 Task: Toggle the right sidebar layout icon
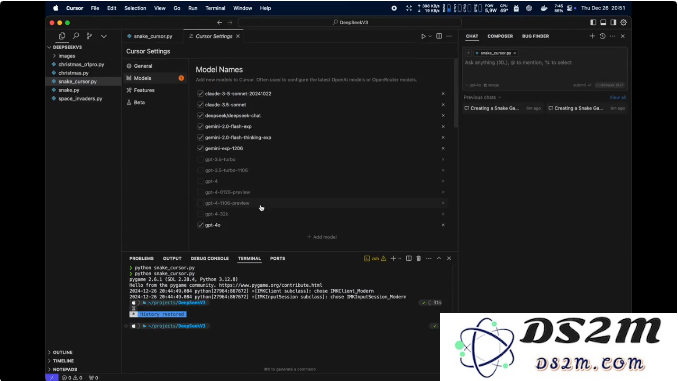(613, 22)
